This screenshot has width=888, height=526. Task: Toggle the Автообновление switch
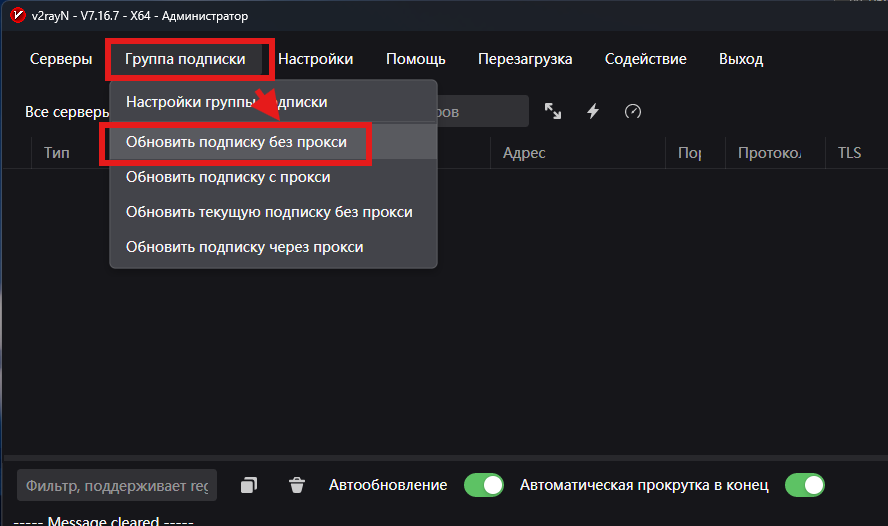484,485
